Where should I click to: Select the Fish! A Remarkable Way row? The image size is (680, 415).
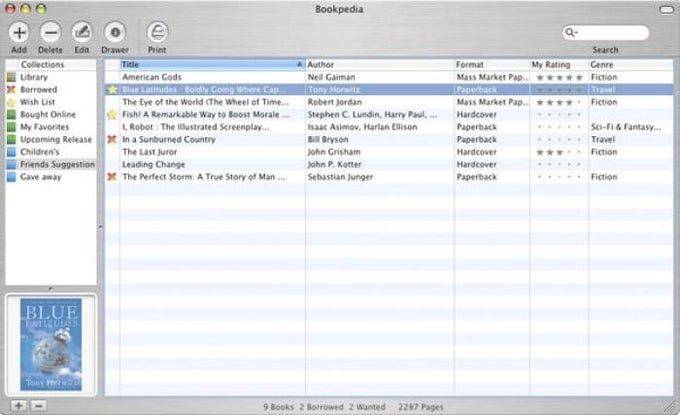tap(389, 114)
